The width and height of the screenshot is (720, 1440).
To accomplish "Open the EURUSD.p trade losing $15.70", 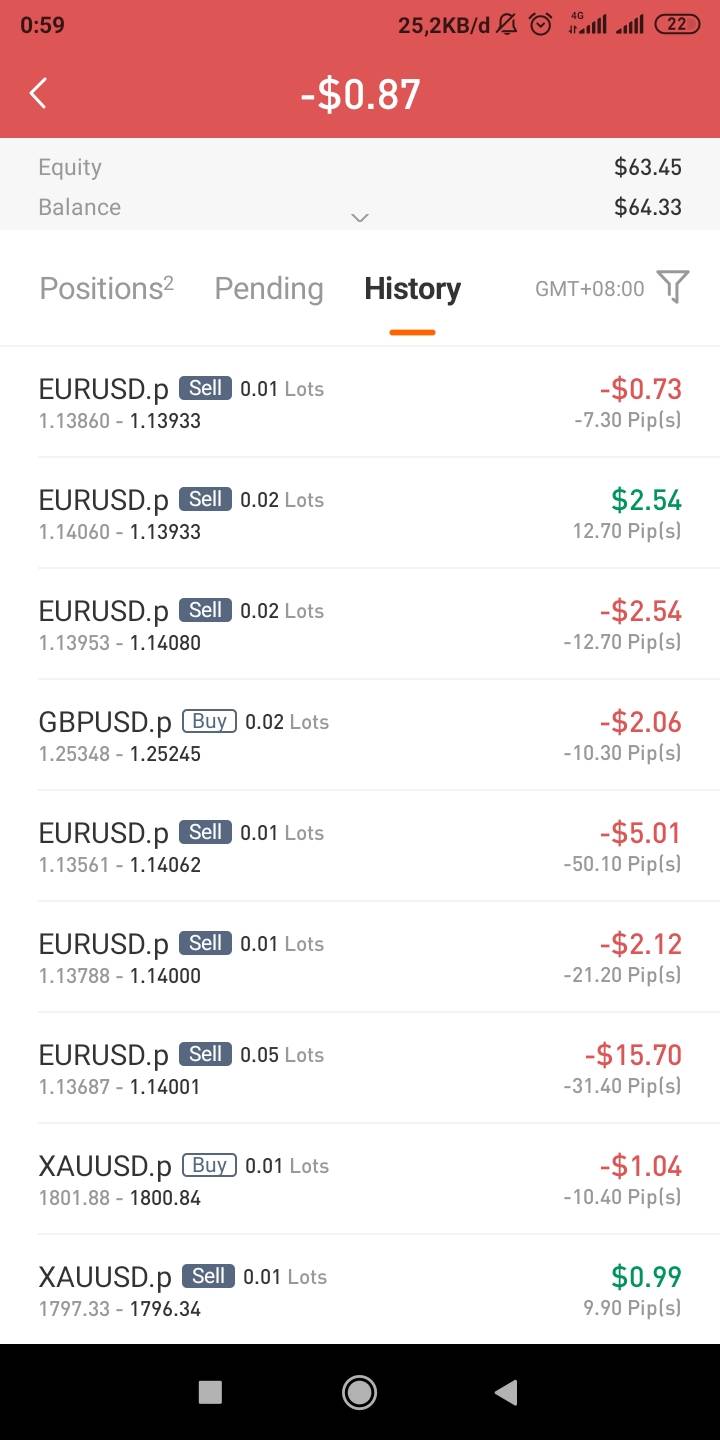I will tap(360, 1068).
